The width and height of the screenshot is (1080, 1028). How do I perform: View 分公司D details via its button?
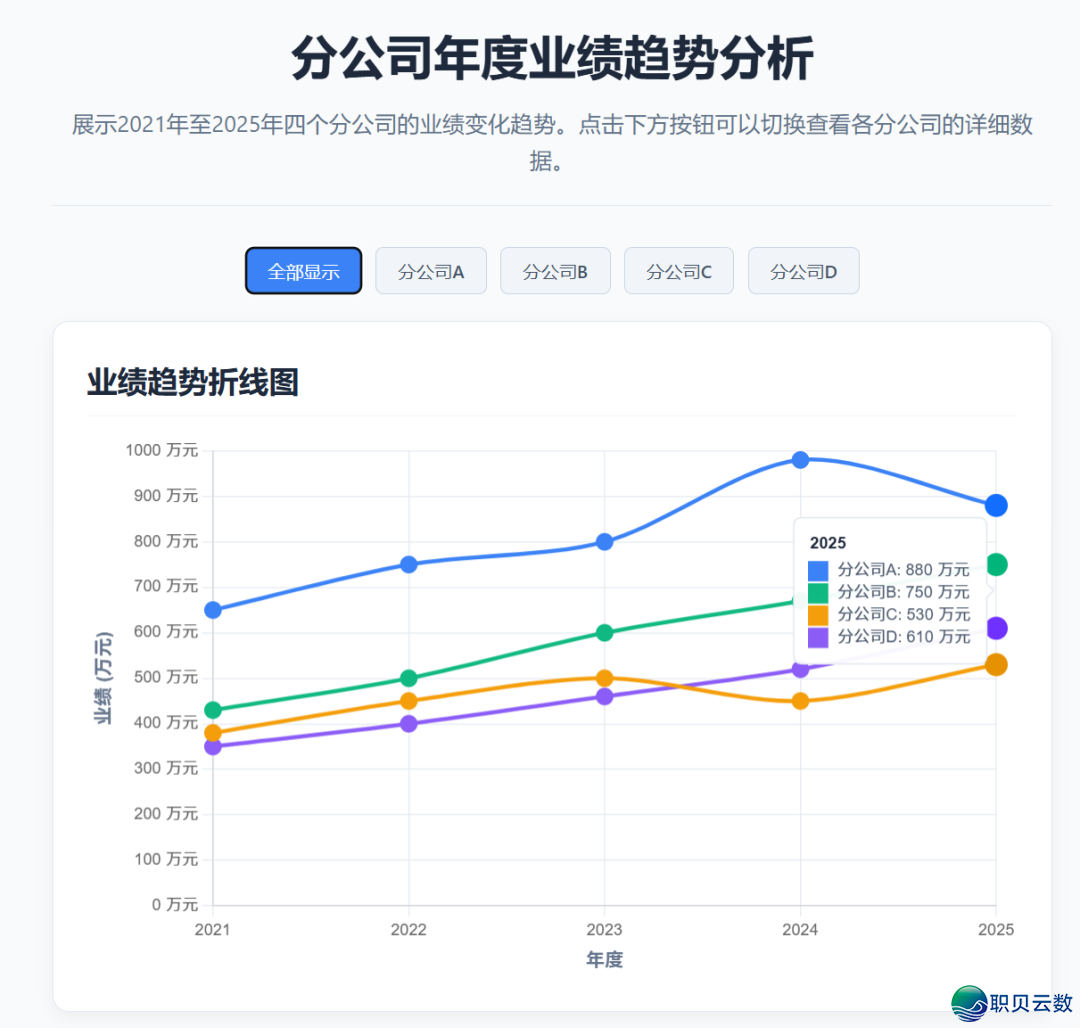pos(803,271)
